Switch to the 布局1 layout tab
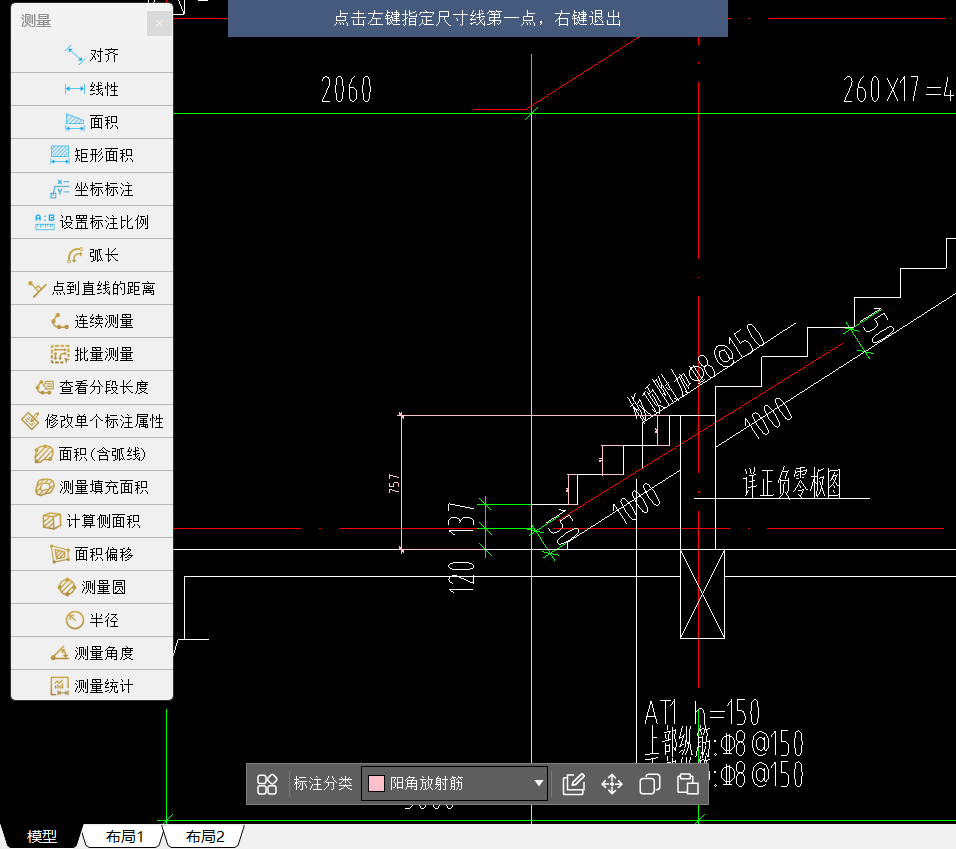Image resolution: width=956 pixels, height=849 pixels. point(124,836)
